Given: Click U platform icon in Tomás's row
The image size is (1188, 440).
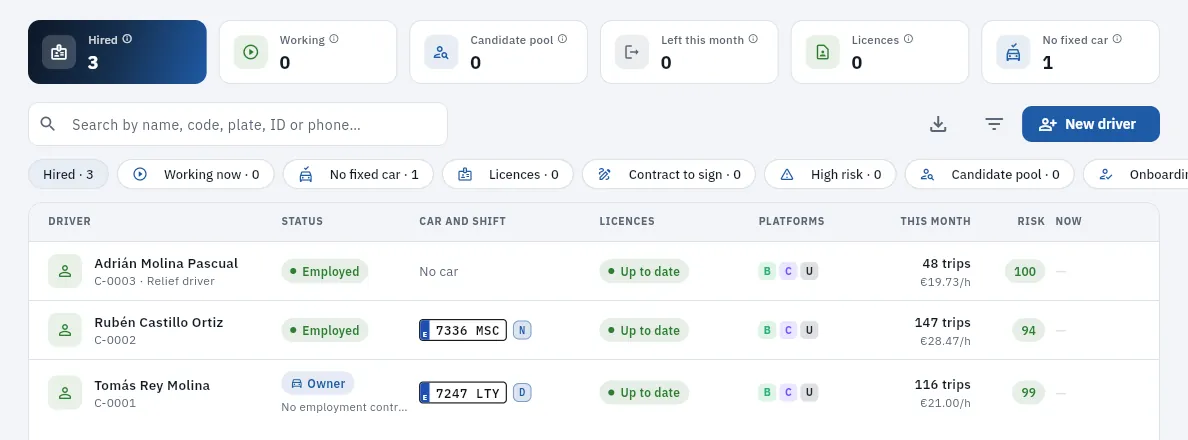Looking at the screenshot, I should [809, 392].
